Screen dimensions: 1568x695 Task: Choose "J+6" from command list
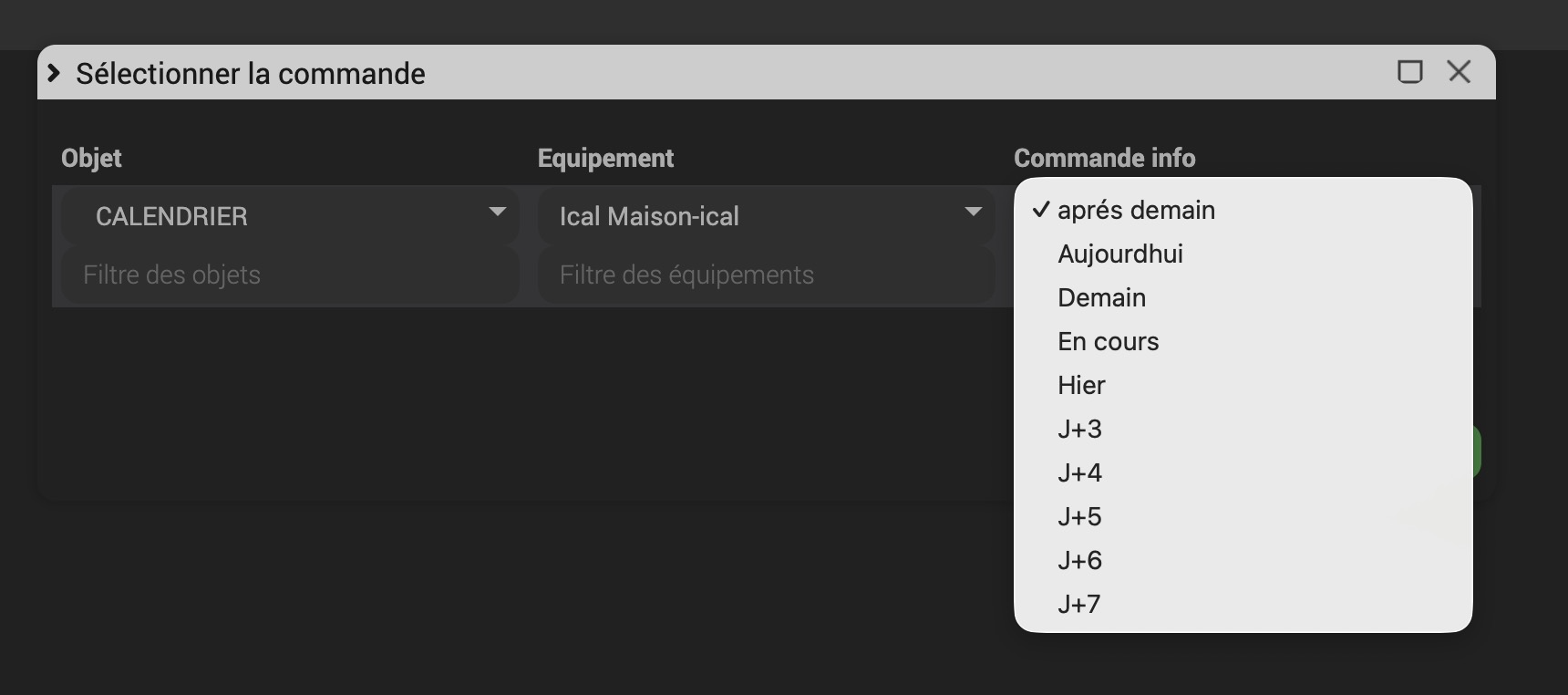[x=1079, y=560]
